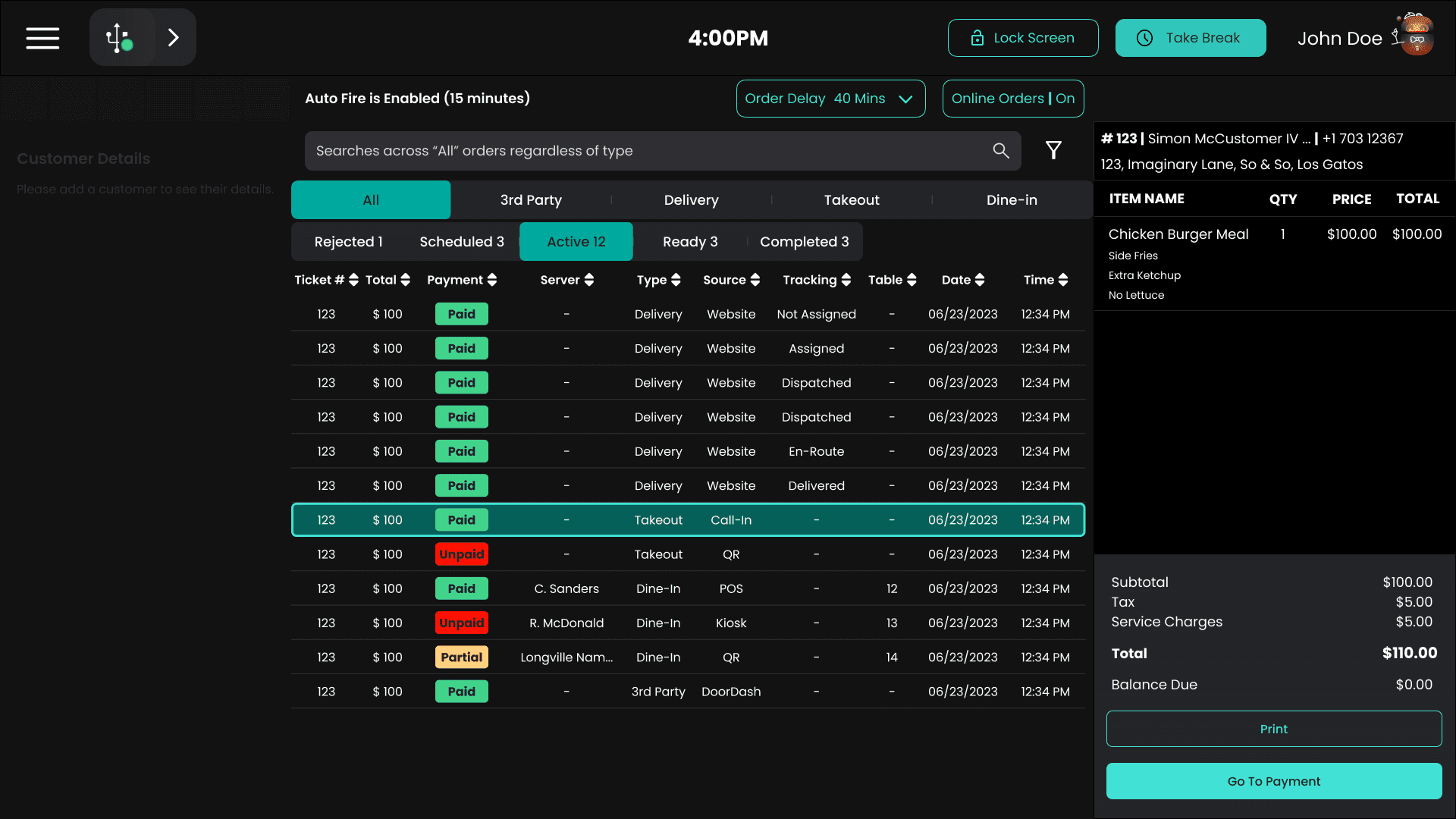Screen dimensions: 1456x819
Task: Click the Go To Payment button
Action: [1273, 781]
